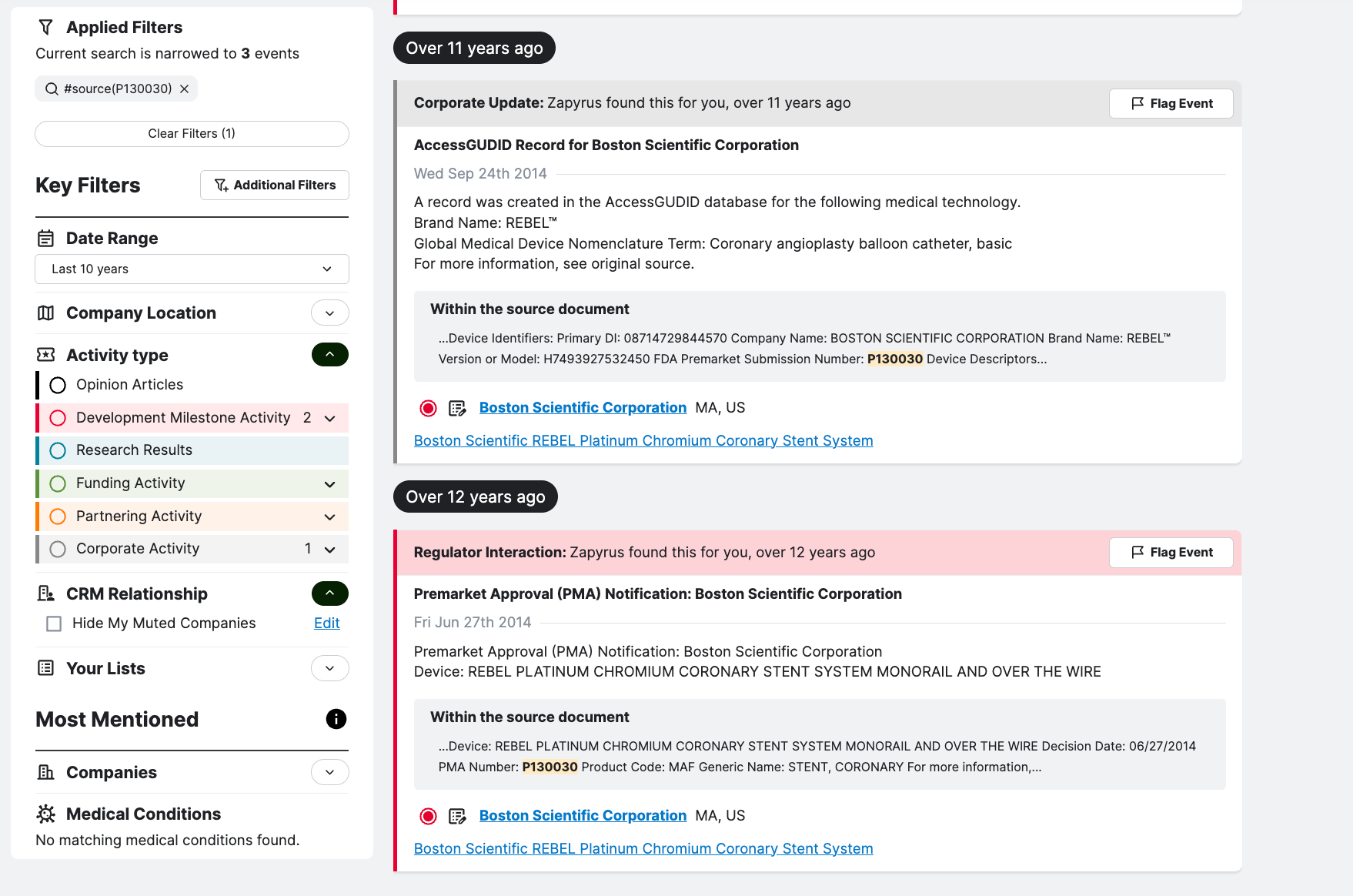The width and height of the screenshot is (1353, 896).
Task: Collapse the Activity type section
Action: [x=329, y=355]
